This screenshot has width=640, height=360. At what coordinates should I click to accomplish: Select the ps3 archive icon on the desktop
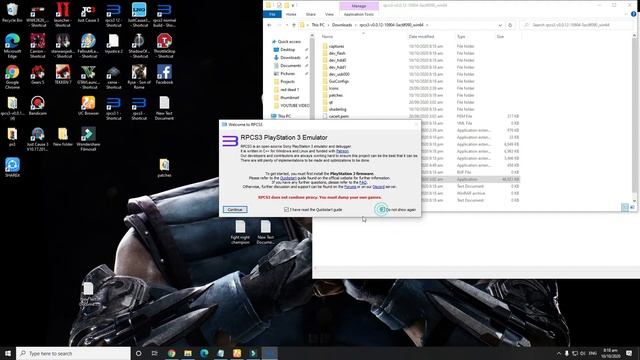[x=12, y=137]
